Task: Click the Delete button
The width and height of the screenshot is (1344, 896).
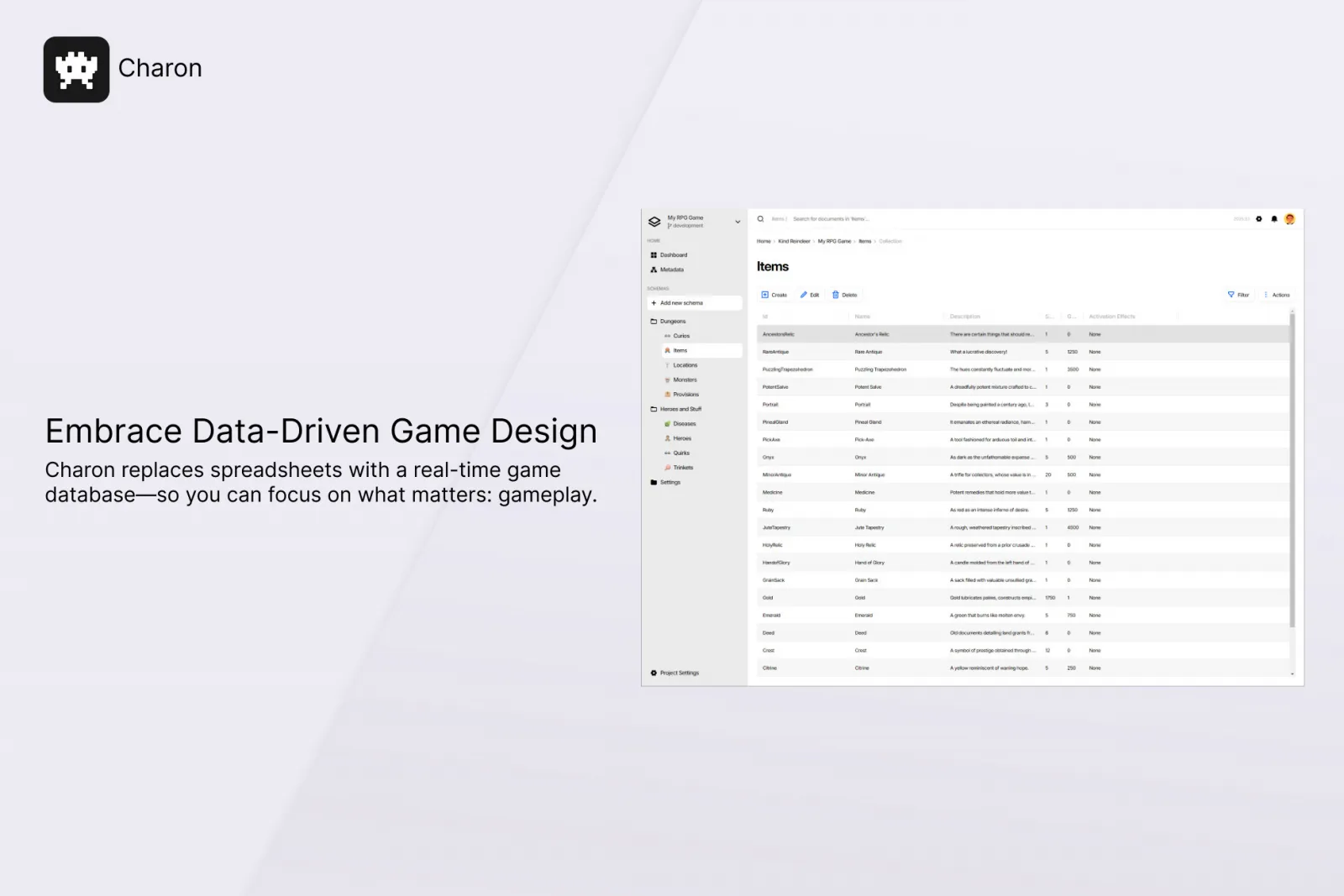Action: (x=844, y=295)
